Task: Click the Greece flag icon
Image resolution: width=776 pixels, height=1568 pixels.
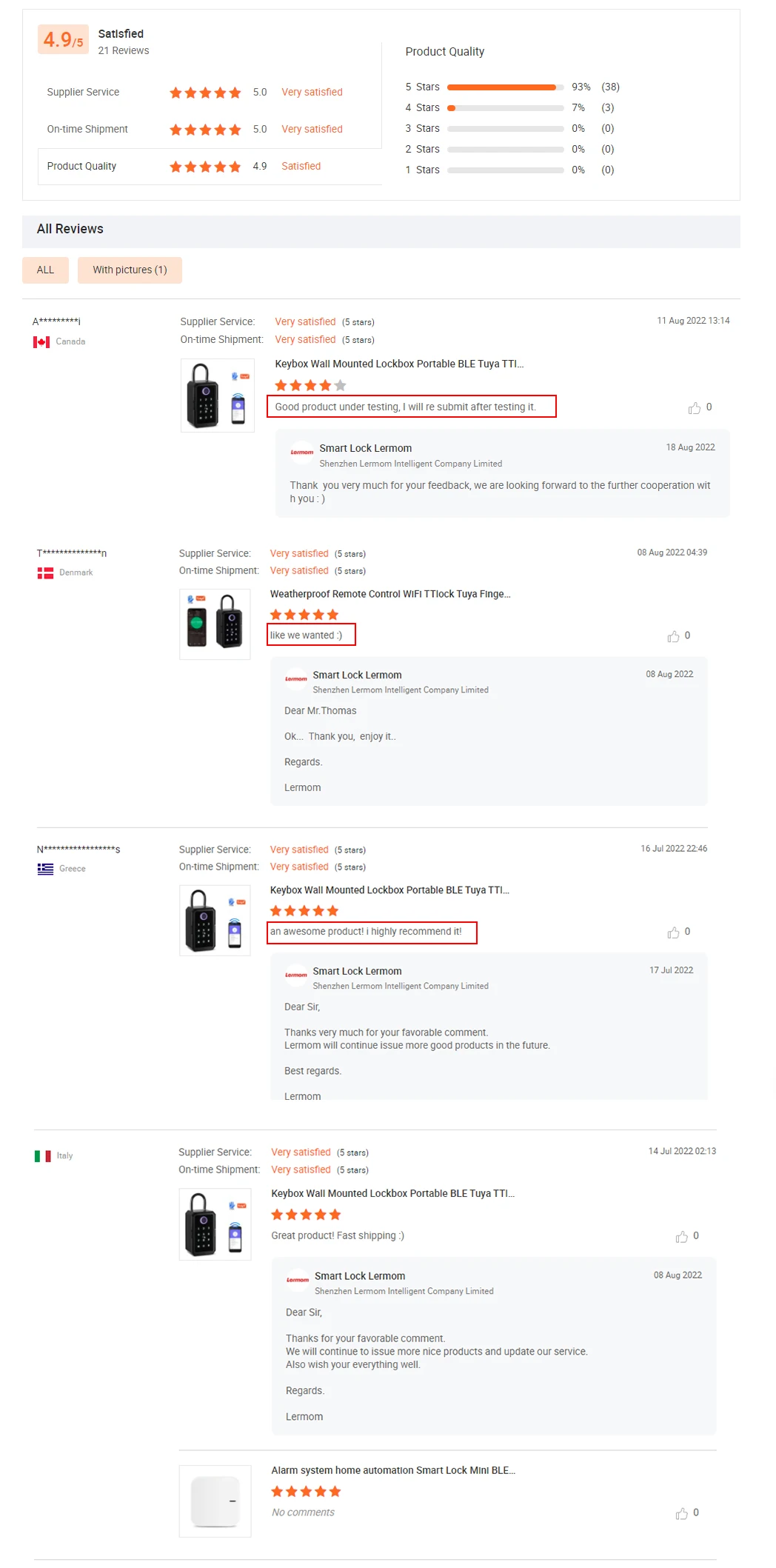Action: (45, 870)
